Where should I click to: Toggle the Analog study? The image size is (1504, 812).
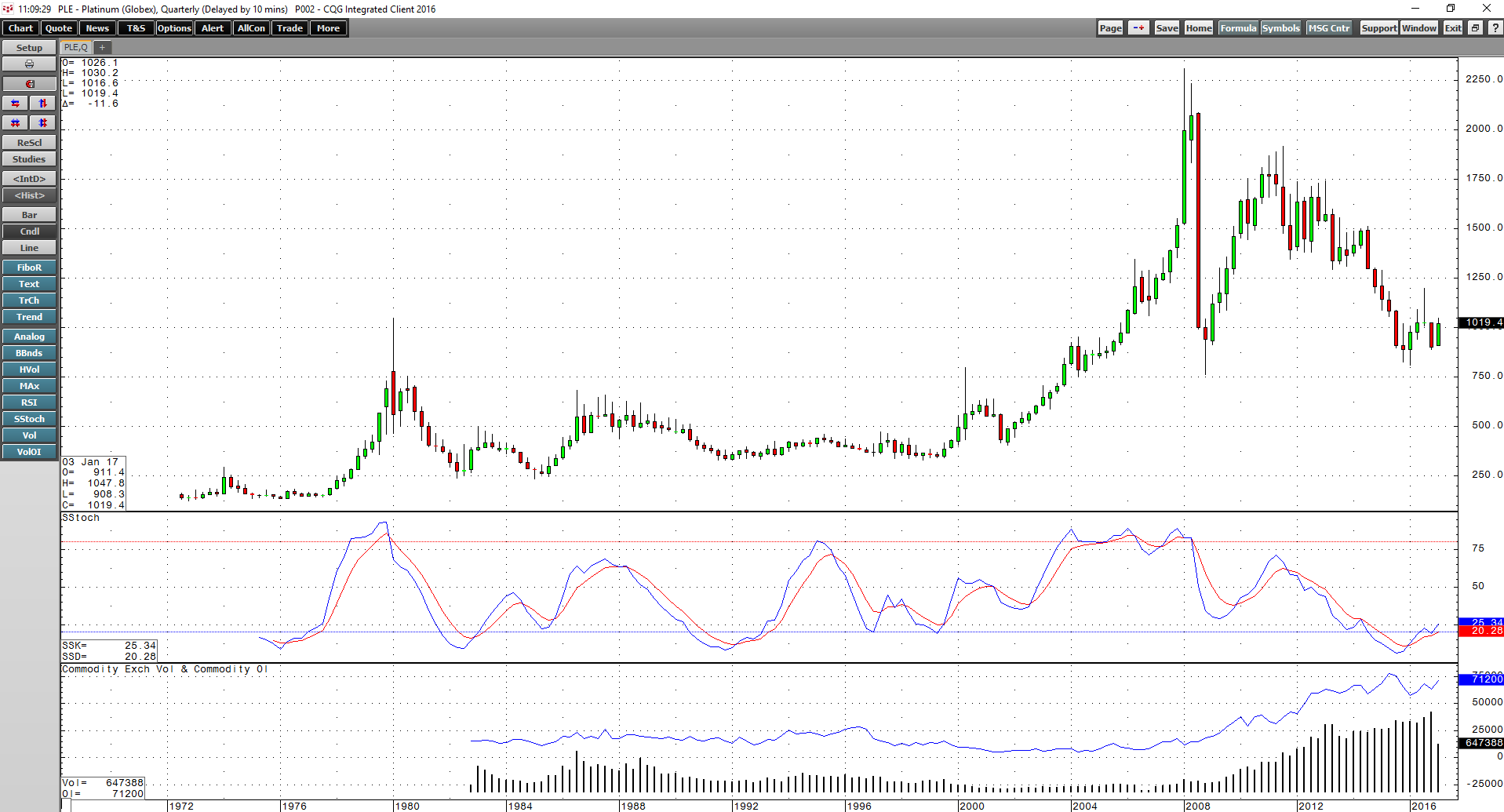tap(29, 337)
